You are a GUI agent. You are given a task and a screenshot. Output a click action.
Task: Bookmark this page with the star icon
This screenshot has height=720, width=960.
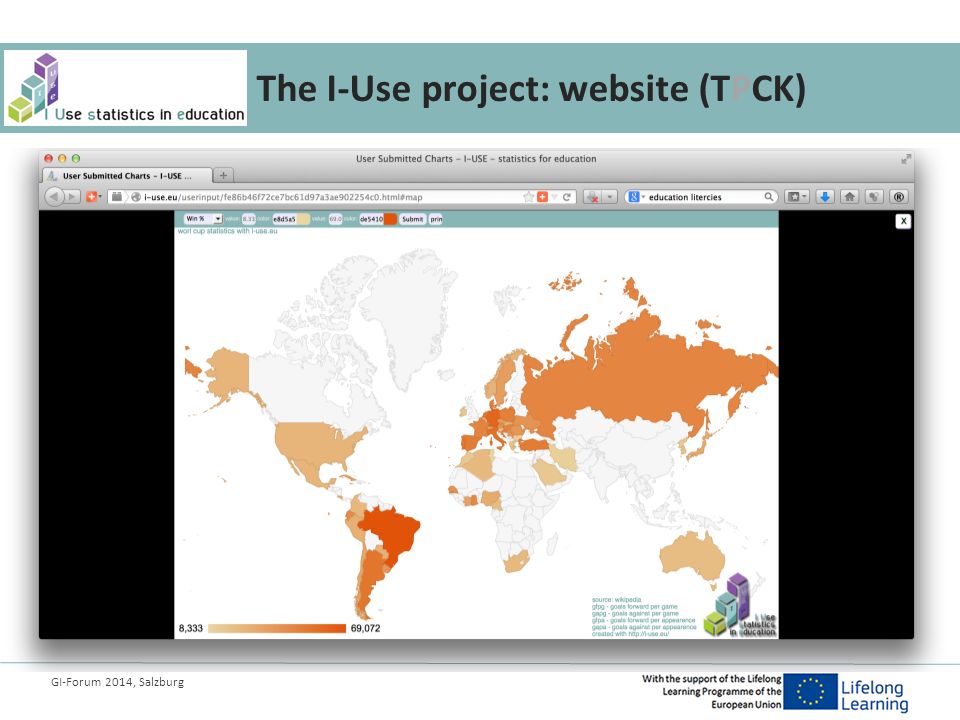(x=528, y=197)
